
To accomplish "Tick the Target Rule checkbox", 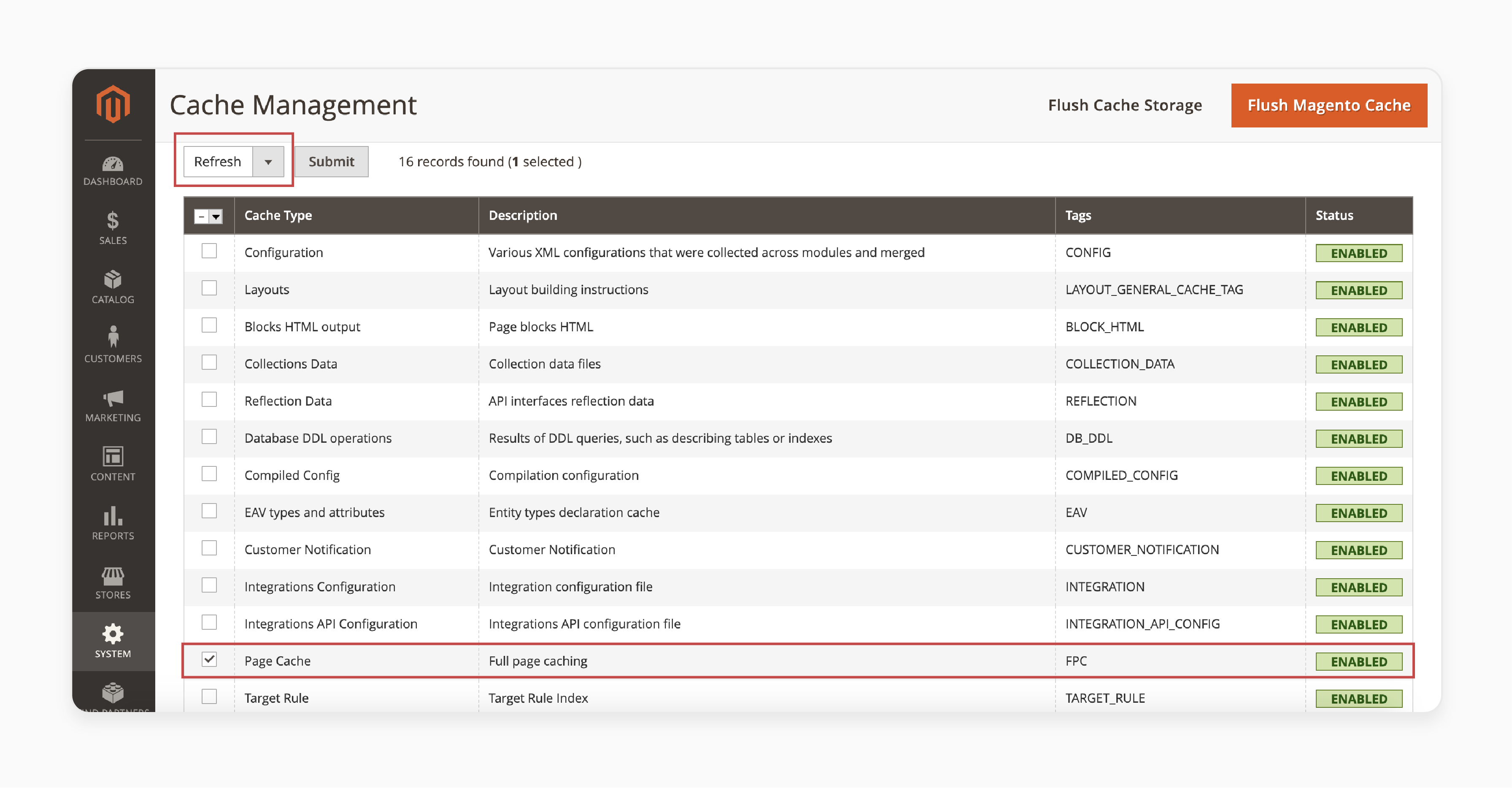I will pyautogui.click(x=209, y=696).
